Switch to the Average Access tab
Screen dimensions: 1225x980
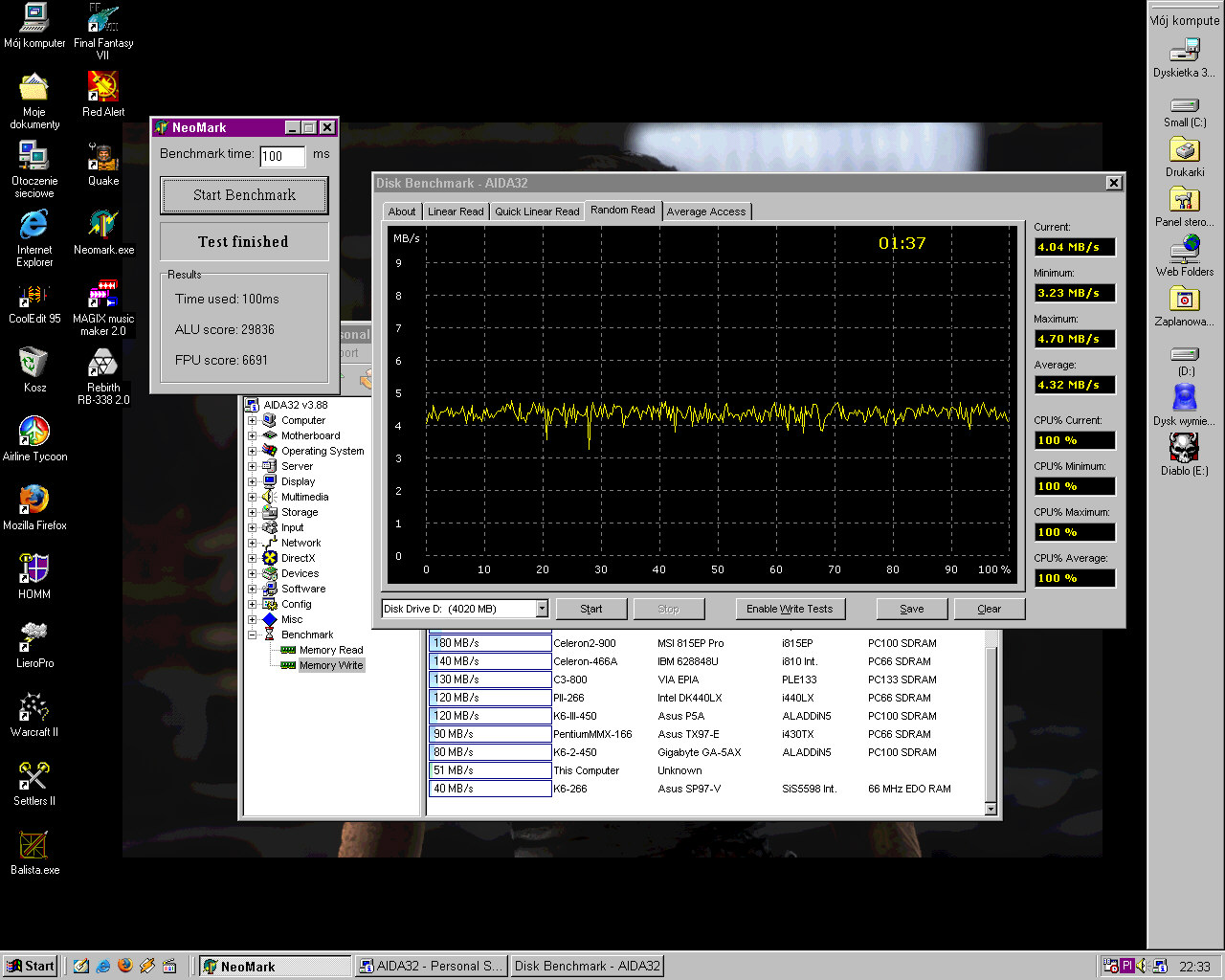[706, 212]
